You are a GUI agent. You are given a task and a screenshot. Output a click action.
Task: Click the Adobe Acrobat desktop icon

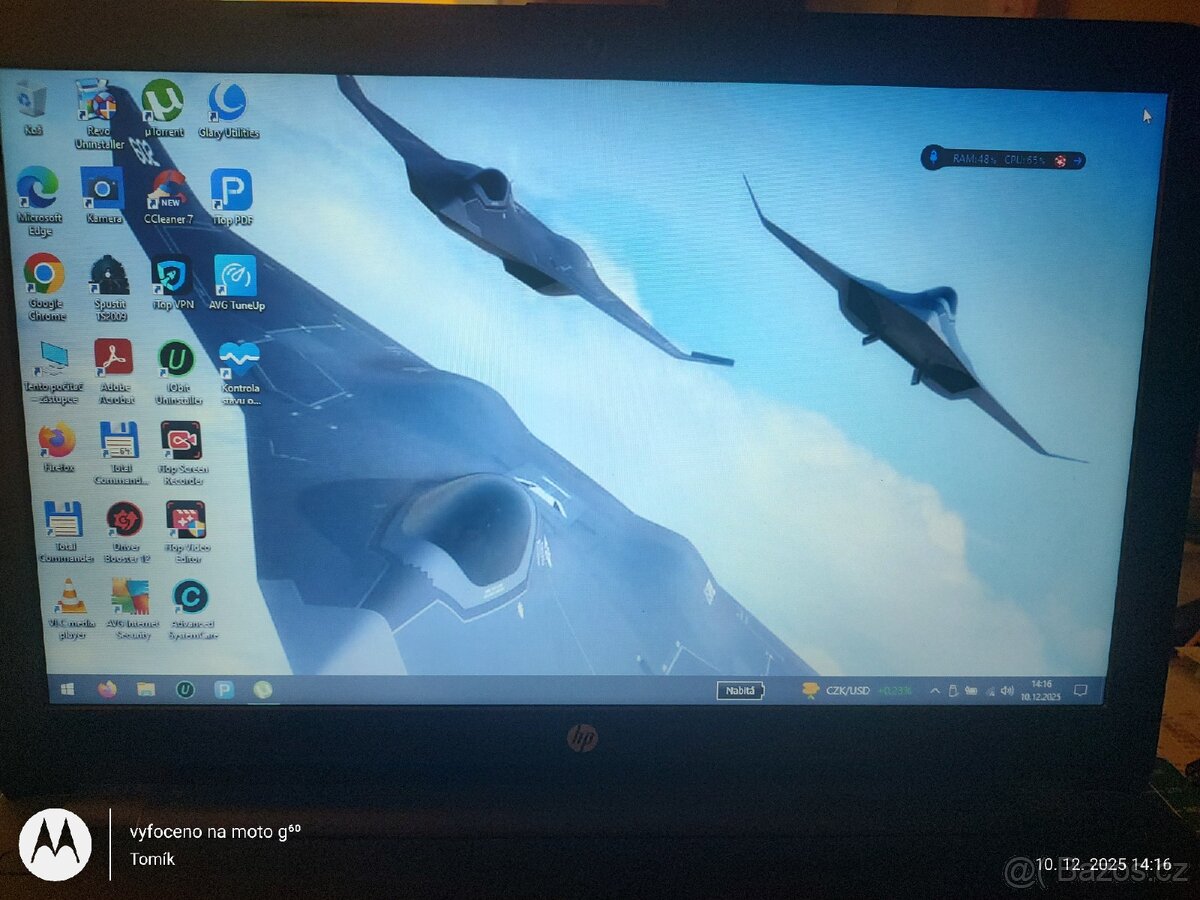[114, 358]
